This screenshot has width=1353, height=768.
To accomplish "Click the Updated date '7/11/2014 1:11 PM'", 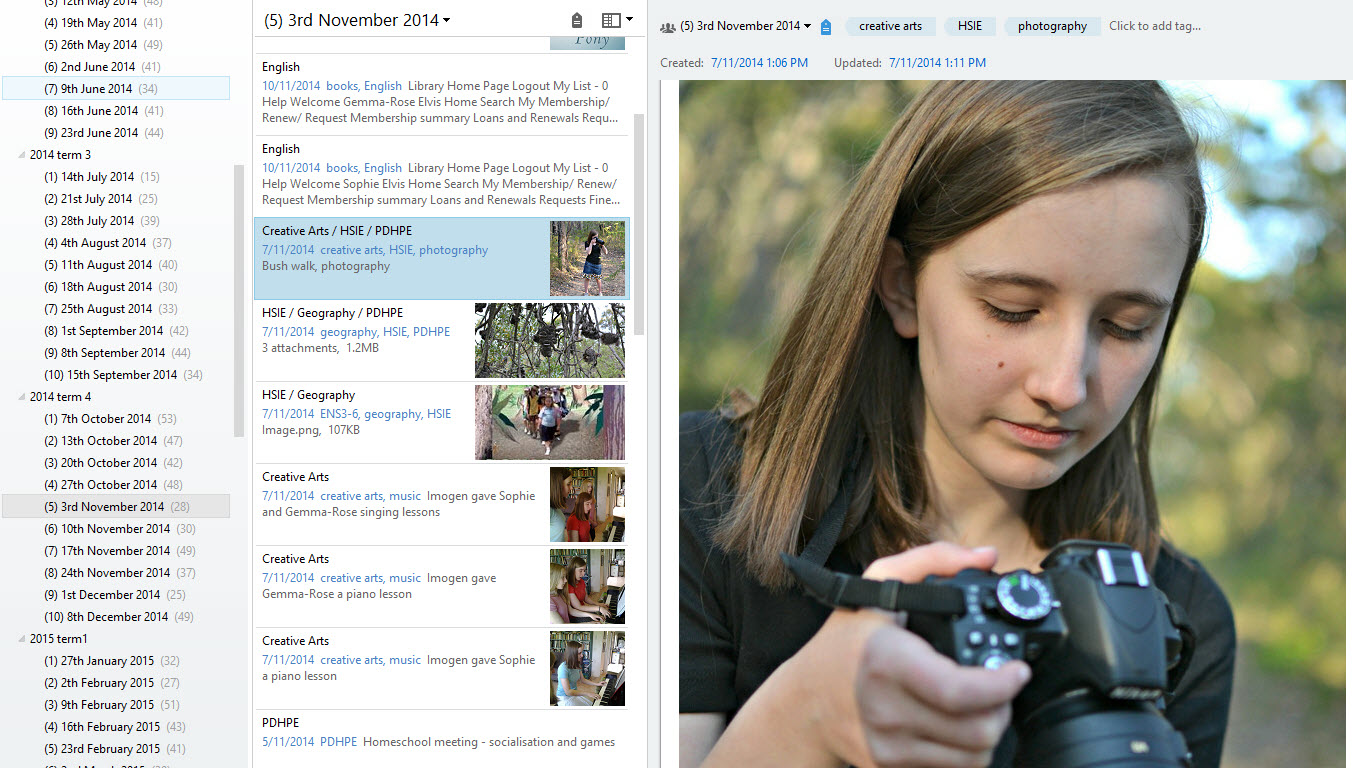I will point(937,63).
